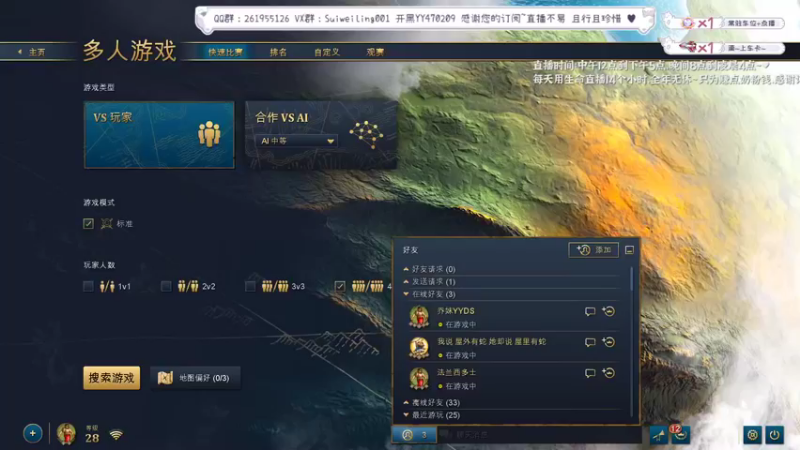The height and width of the screenshot is (450, 800).
Task: Click avatar of 我说 屋外有蛇 friend
Action: pos(419,347)
